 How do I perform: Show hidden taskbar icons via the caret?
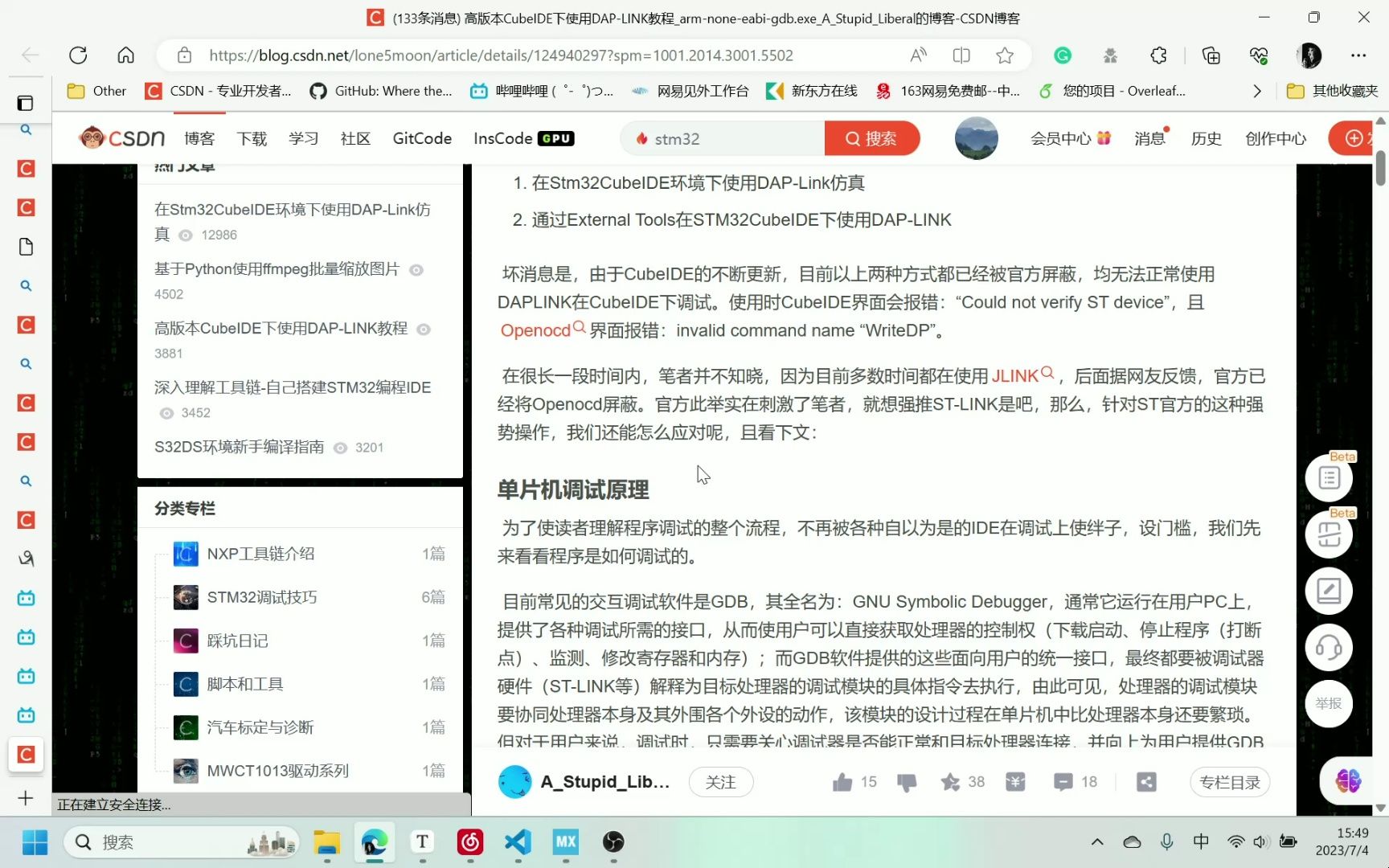[1096, 841]
